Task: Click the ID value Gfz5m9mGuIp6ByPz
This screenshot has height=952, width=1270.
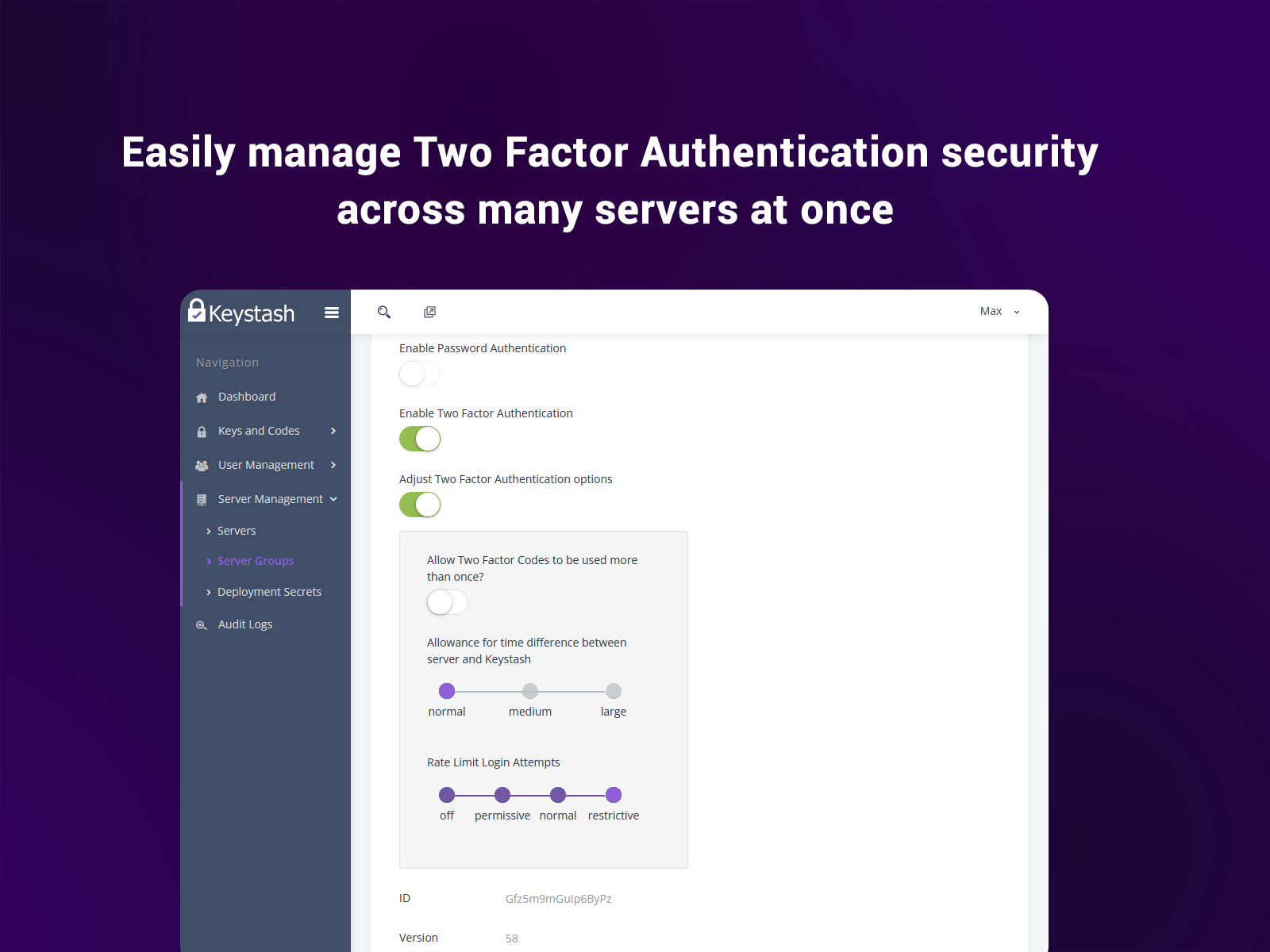Action: click(558, 899)
